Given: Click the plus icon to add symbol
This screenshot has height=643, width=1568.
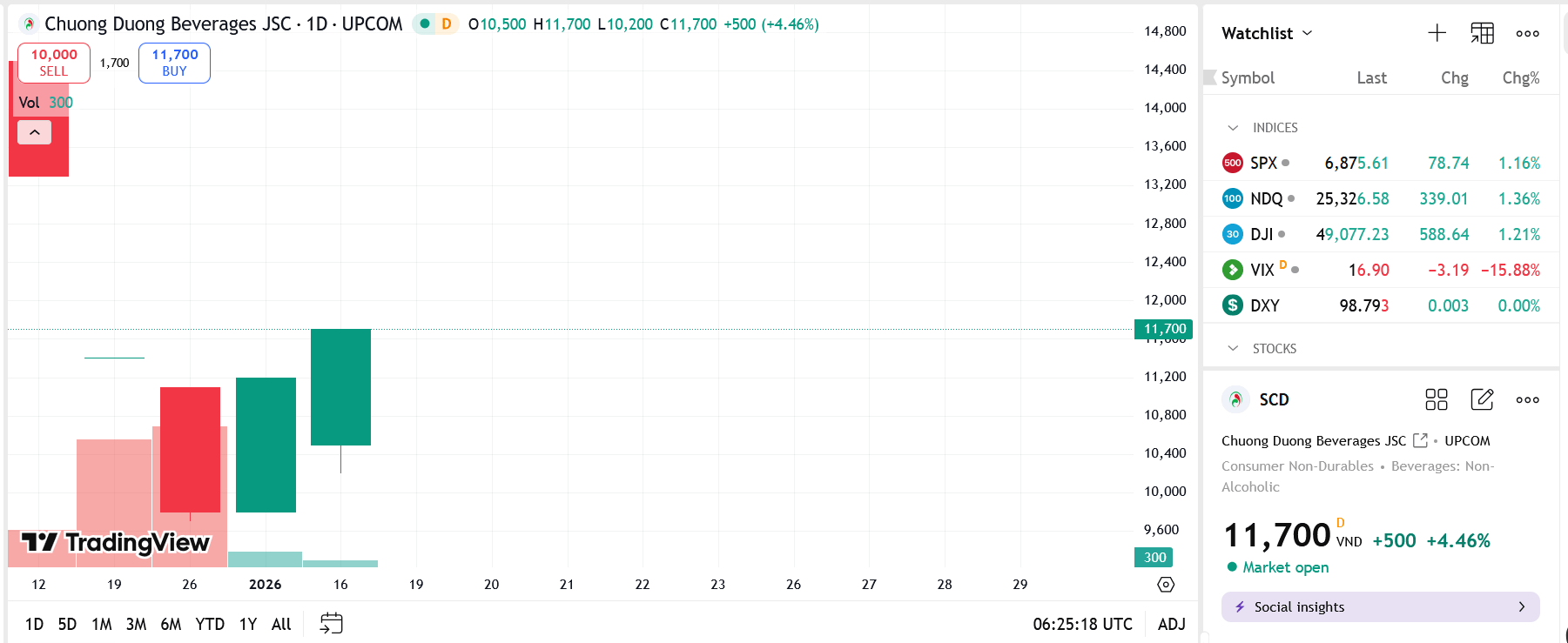Looking at the screenshot, I should pos(1437,33).
